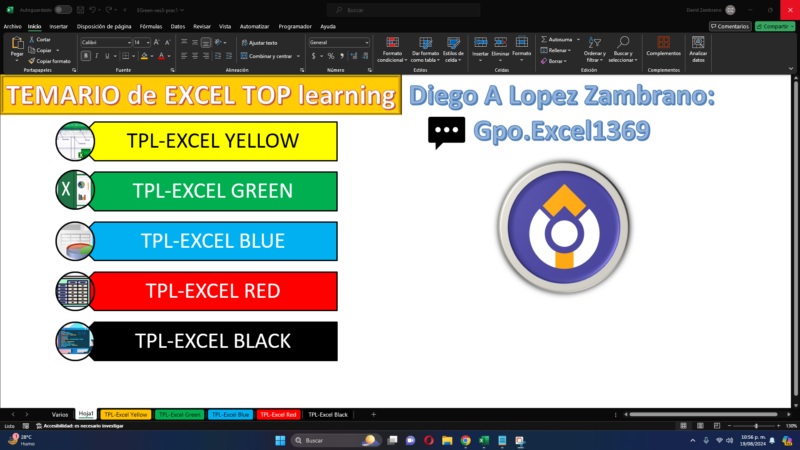
Task: Open the Borrar dropdown
Action: (554, 61)
